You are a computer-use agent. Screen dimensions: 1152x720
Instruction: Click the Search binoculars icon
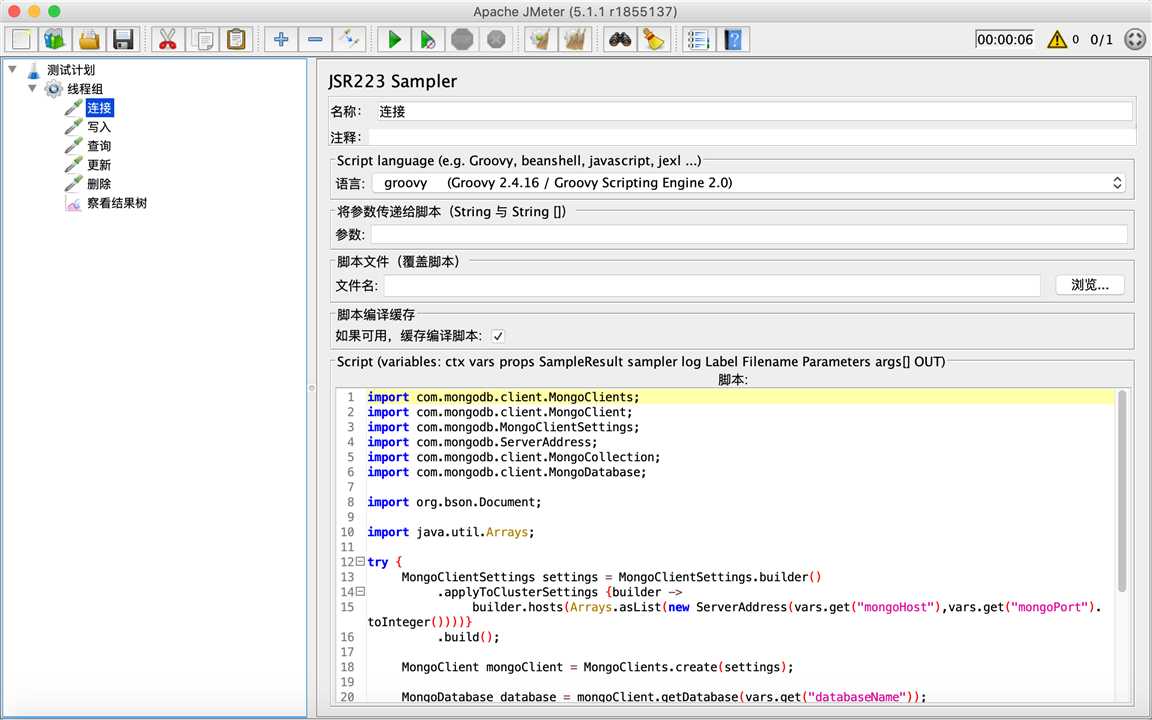pyautogui.click(x=620, y=40)
